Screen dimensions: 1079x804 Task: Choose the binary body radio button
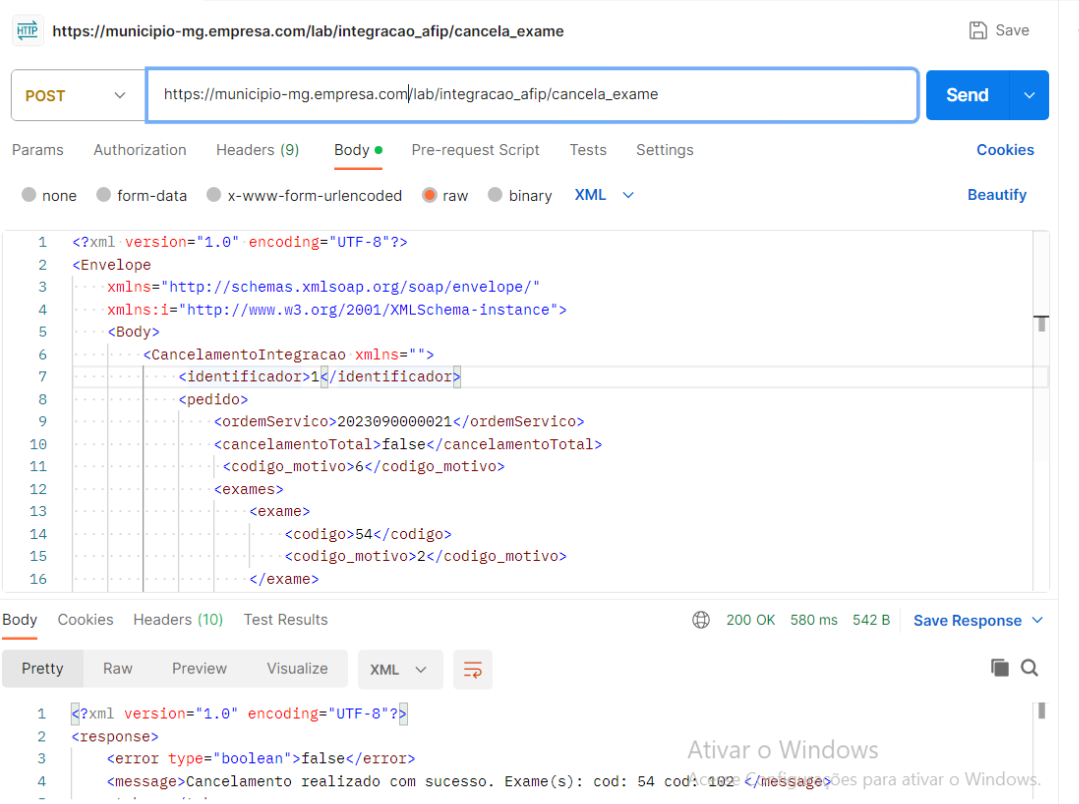495,195
